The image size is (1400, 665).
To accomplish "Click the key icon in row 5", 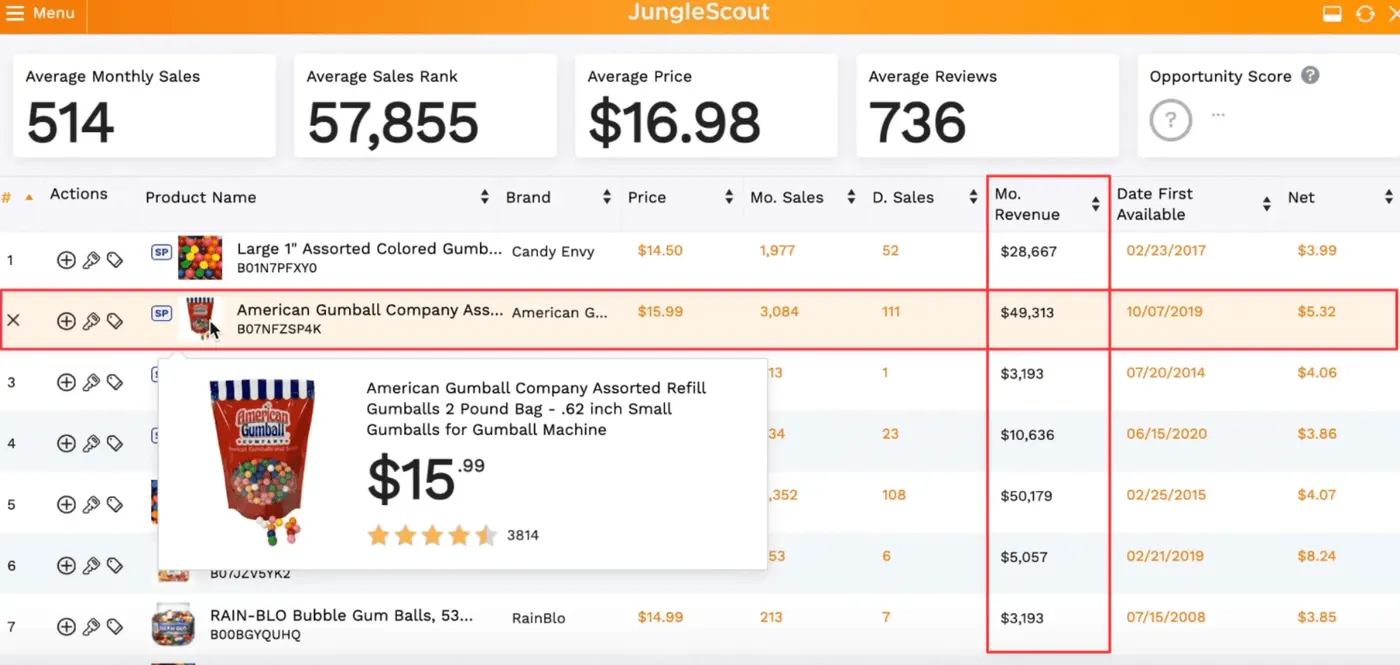I will click(91, 505).
